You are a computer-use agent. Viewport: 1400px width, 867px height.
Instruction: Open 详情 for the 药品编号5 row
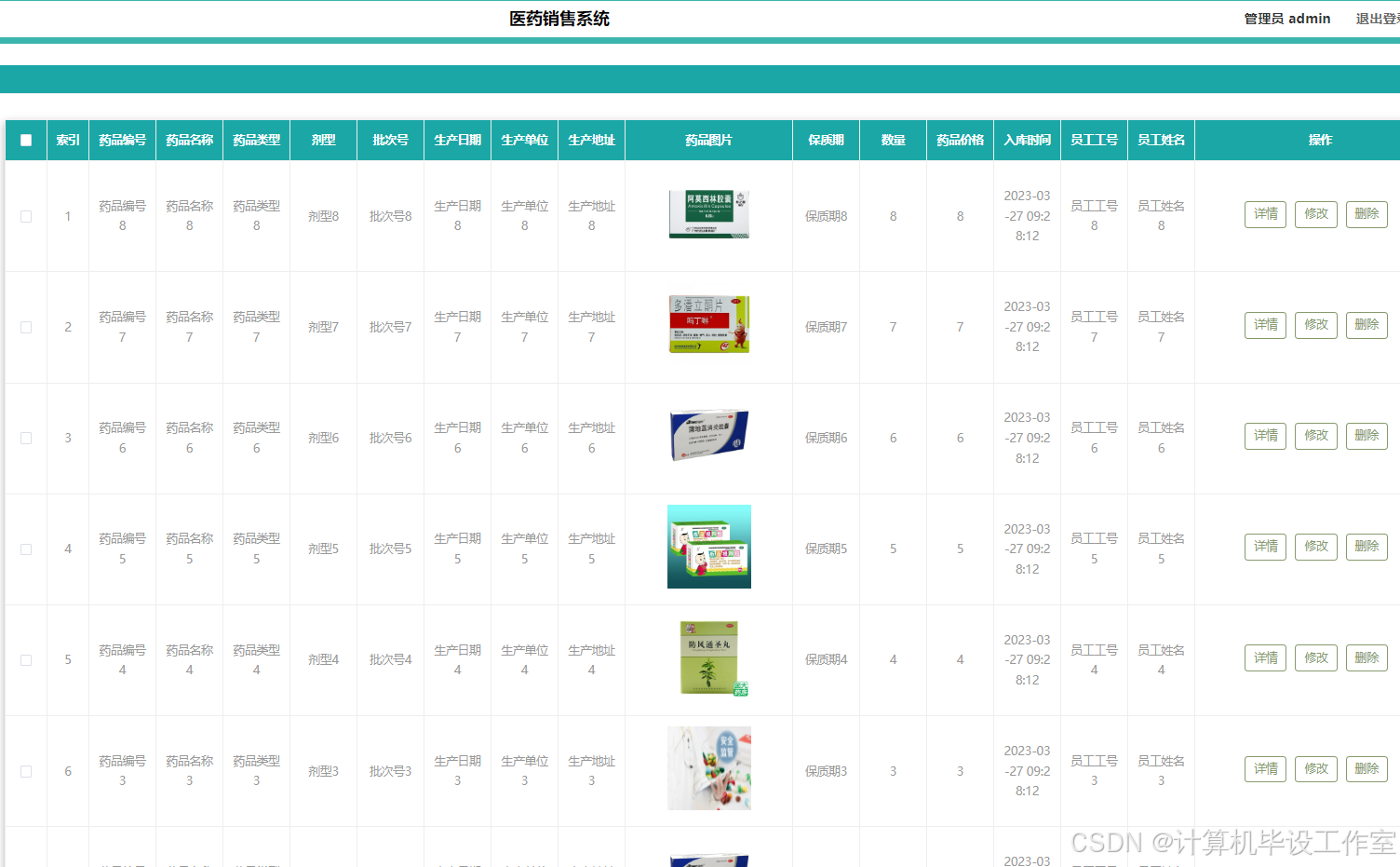tap(1265, 547)
